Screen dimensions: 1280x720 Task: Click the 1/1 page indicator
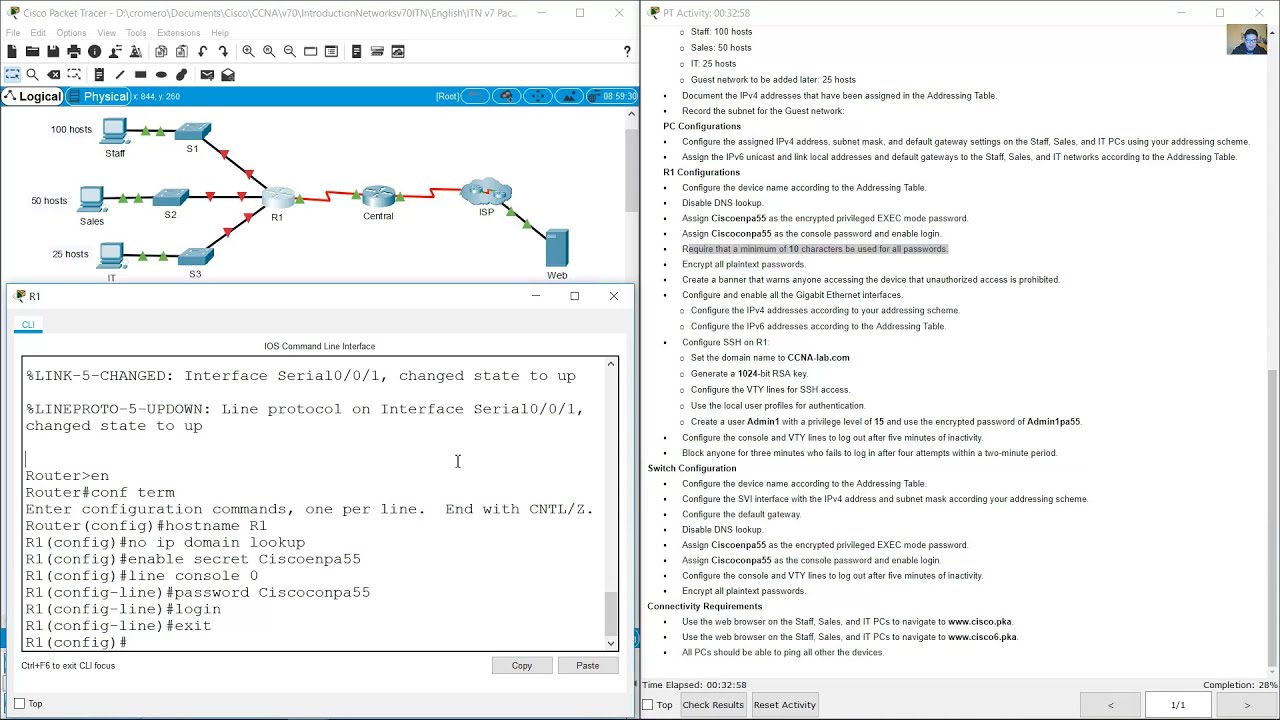click(1178, 705)
